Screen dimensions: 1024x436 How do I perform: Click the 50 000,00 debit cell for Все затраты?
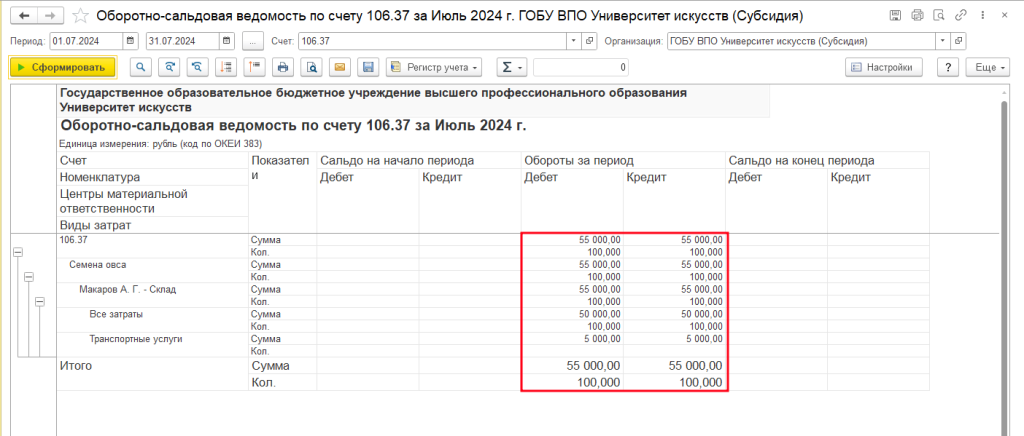click(x=572, y=314)
